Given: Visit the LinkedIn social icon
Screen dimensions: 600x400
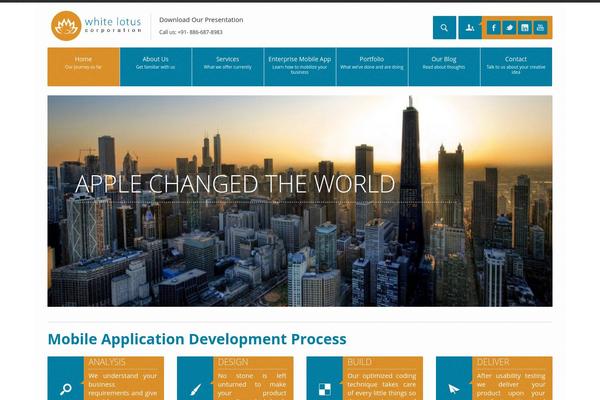Looking at the screenshot, I should pos(525,28).
